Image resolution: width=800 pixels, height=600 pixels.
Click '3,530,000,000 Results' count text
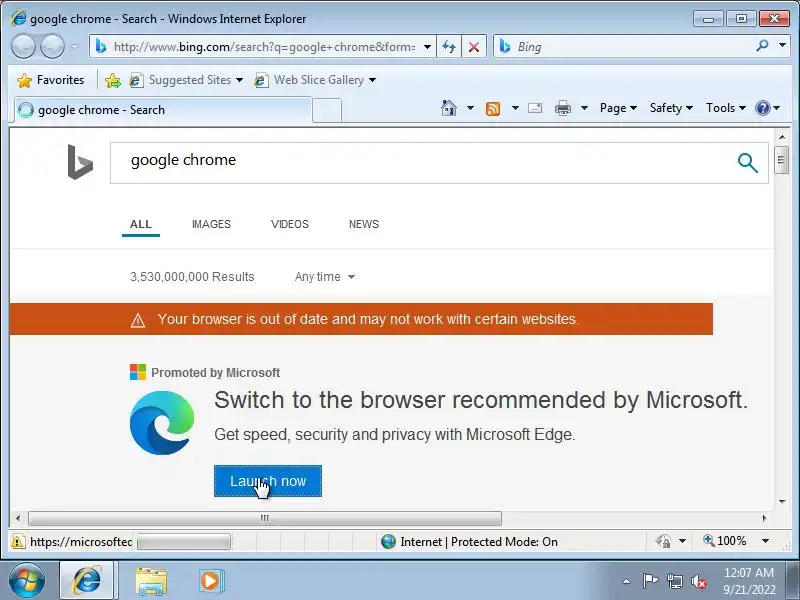coord(192,277)
